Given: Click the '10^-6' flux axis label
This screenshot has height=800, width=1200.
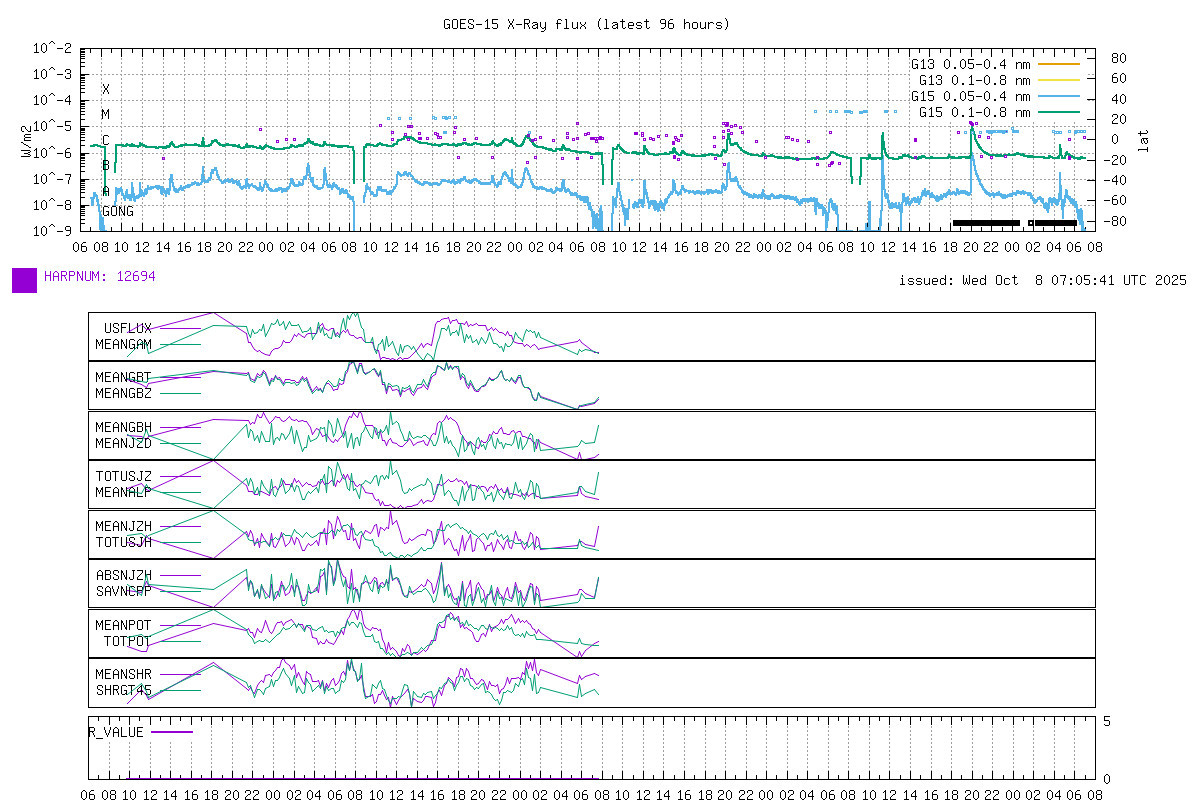Looking at the screenshot, I should (52, 152).
